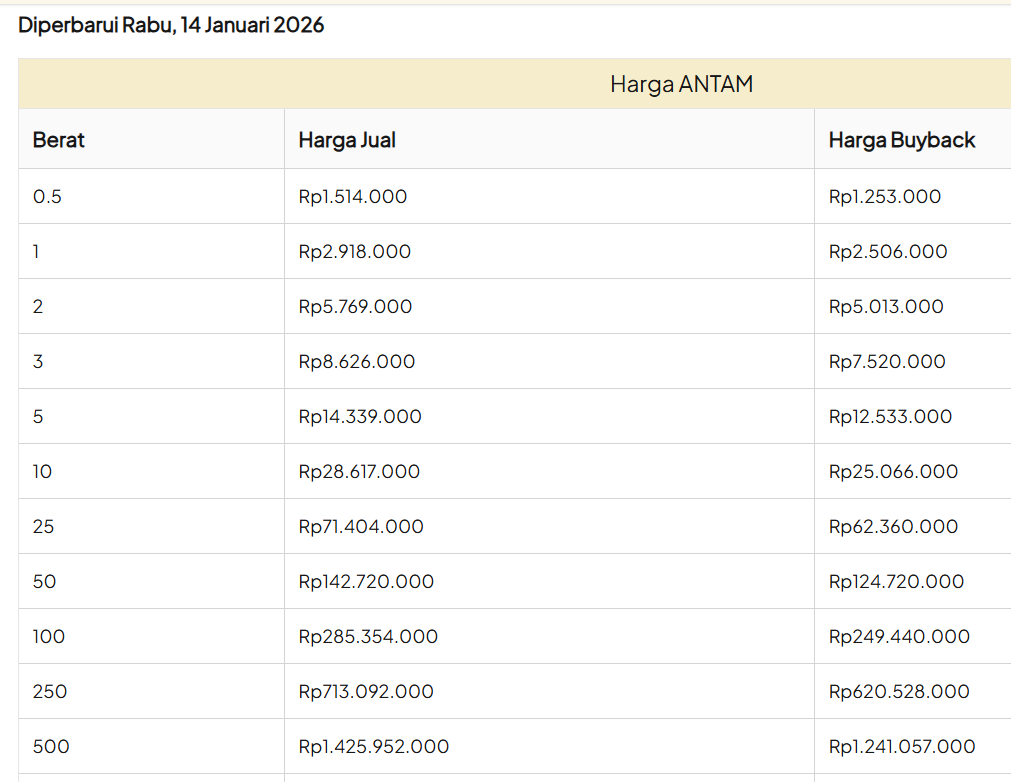Select the weight 500 row label

51,747
